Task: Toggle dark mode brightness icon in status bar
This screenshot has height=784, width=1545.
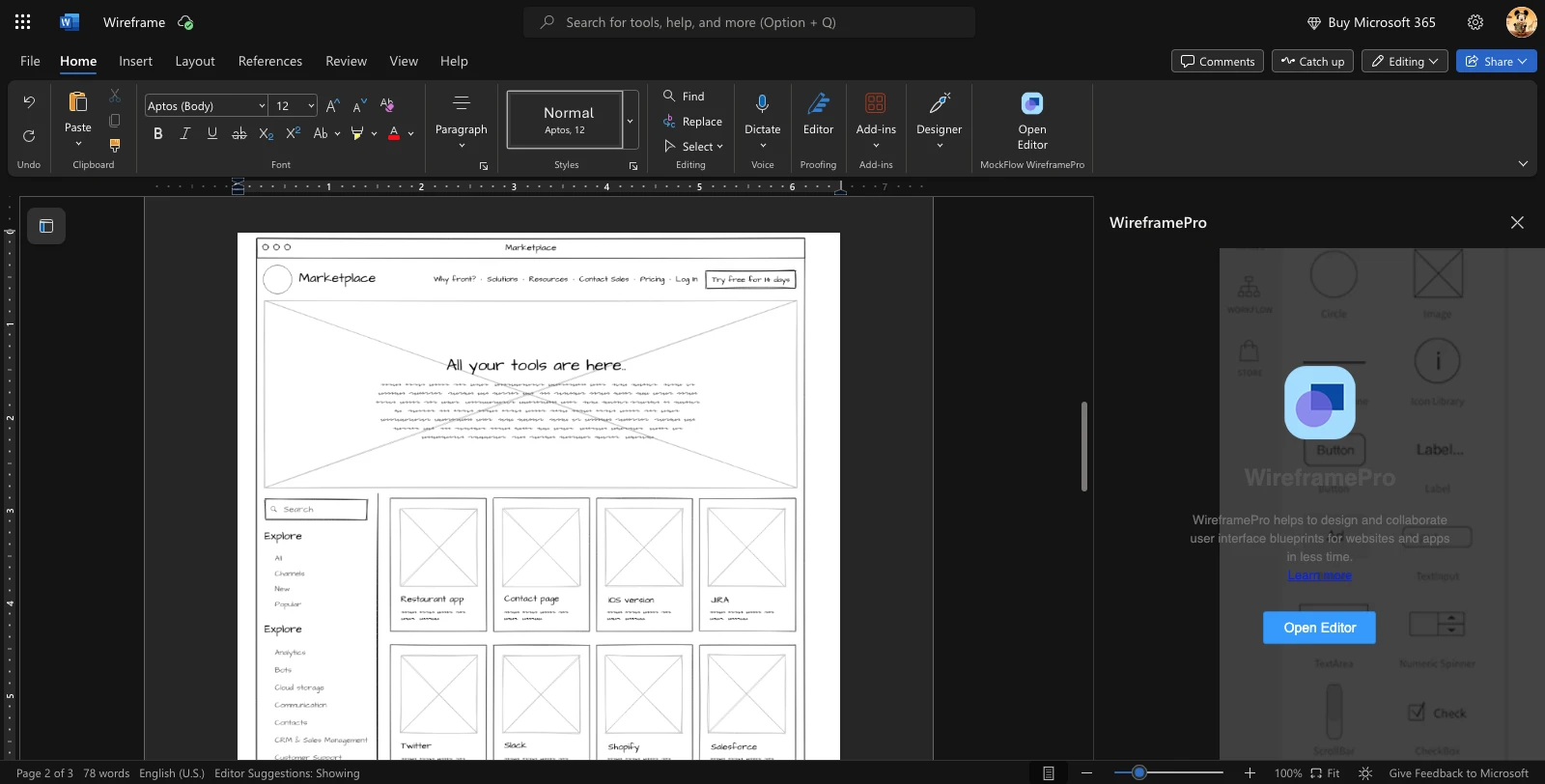Action: coord(1365,773)
